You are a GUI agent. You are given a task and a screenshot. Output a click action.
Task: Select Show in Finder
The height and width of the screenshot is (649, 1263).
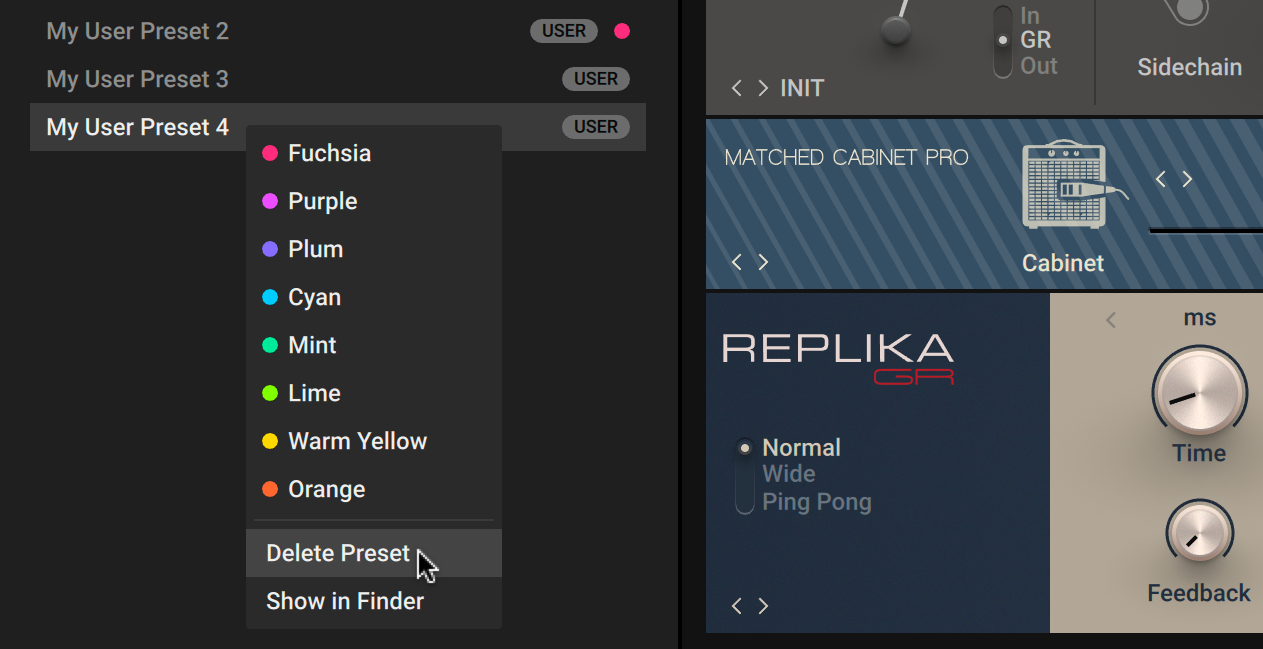[x=345, y=601]
